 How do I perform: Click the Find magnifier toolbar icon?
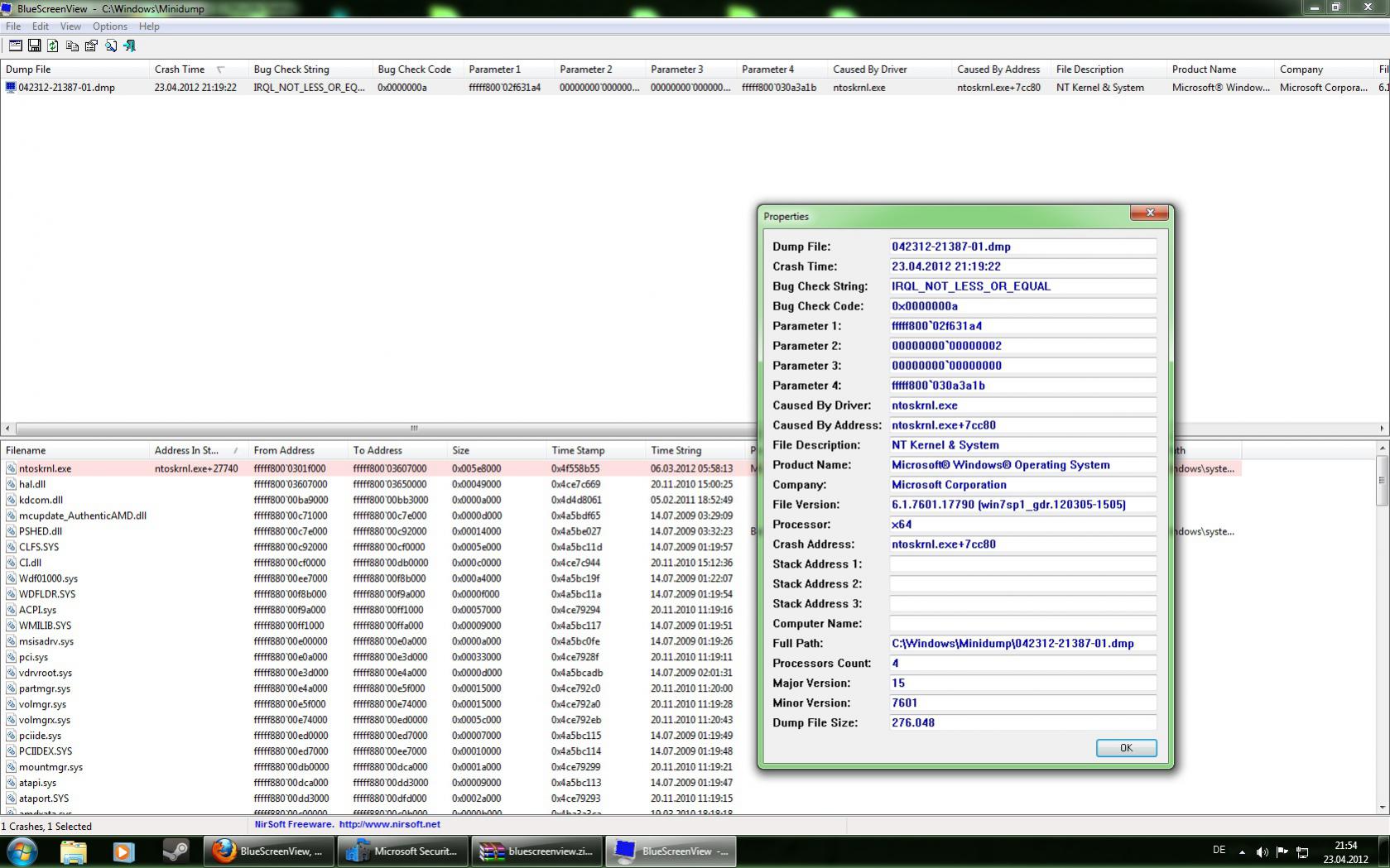click(x=110, y=46)
